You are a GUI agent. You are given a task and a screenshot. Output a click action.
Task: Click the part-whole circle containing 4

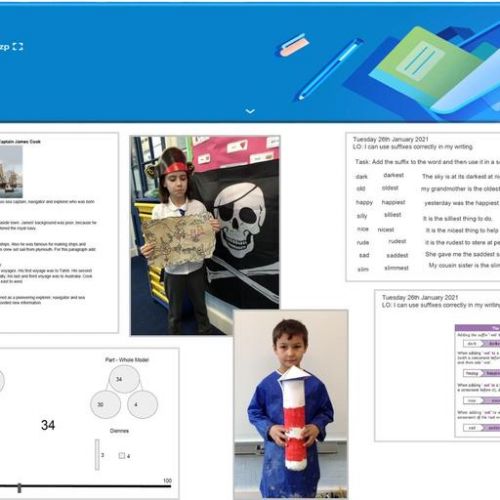tap(142, 404)
